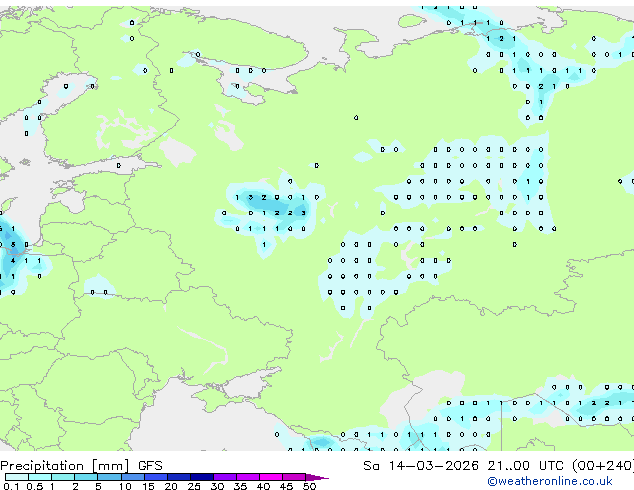Click the '25' legend scale label

[194, 486]
